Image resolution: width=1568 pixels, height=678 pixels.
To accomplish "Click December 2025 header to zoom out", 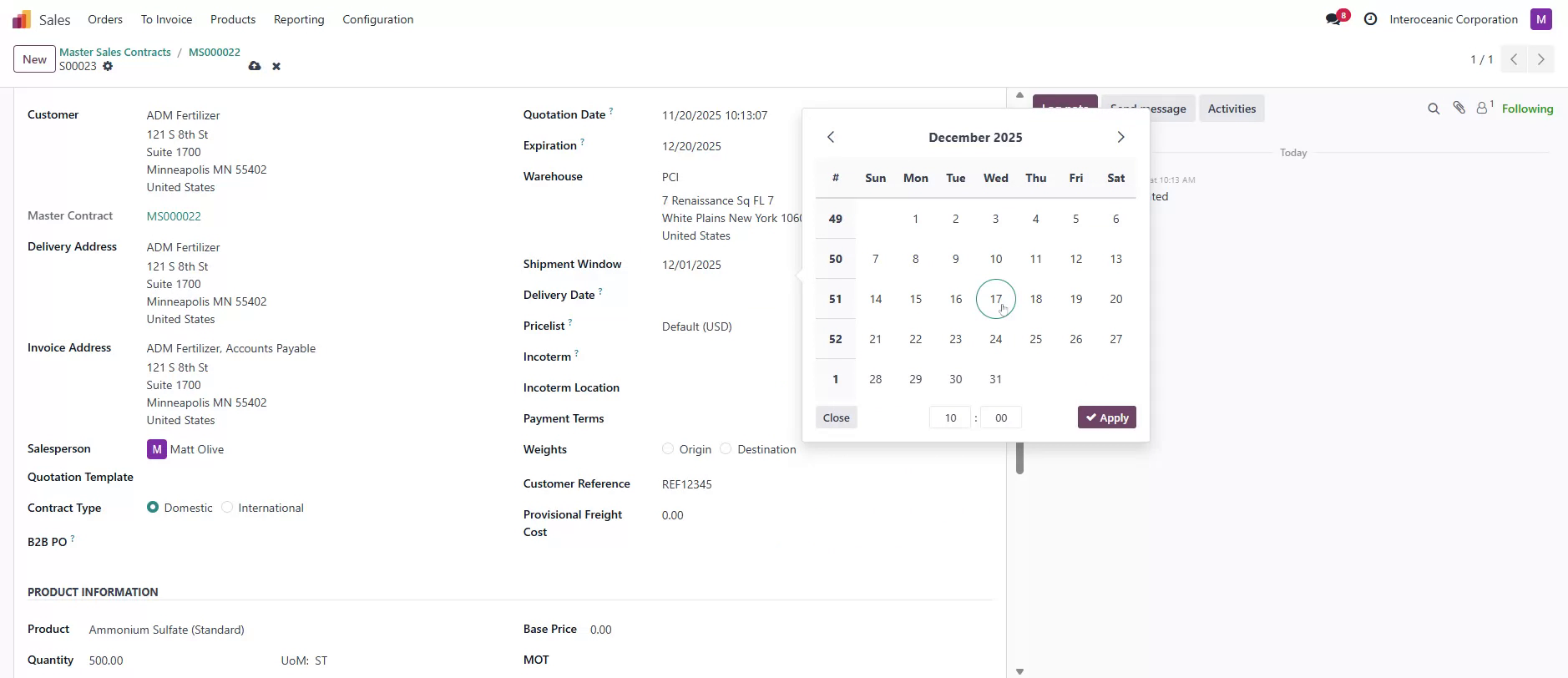I will pyautogui.click(x=975, y=137).
